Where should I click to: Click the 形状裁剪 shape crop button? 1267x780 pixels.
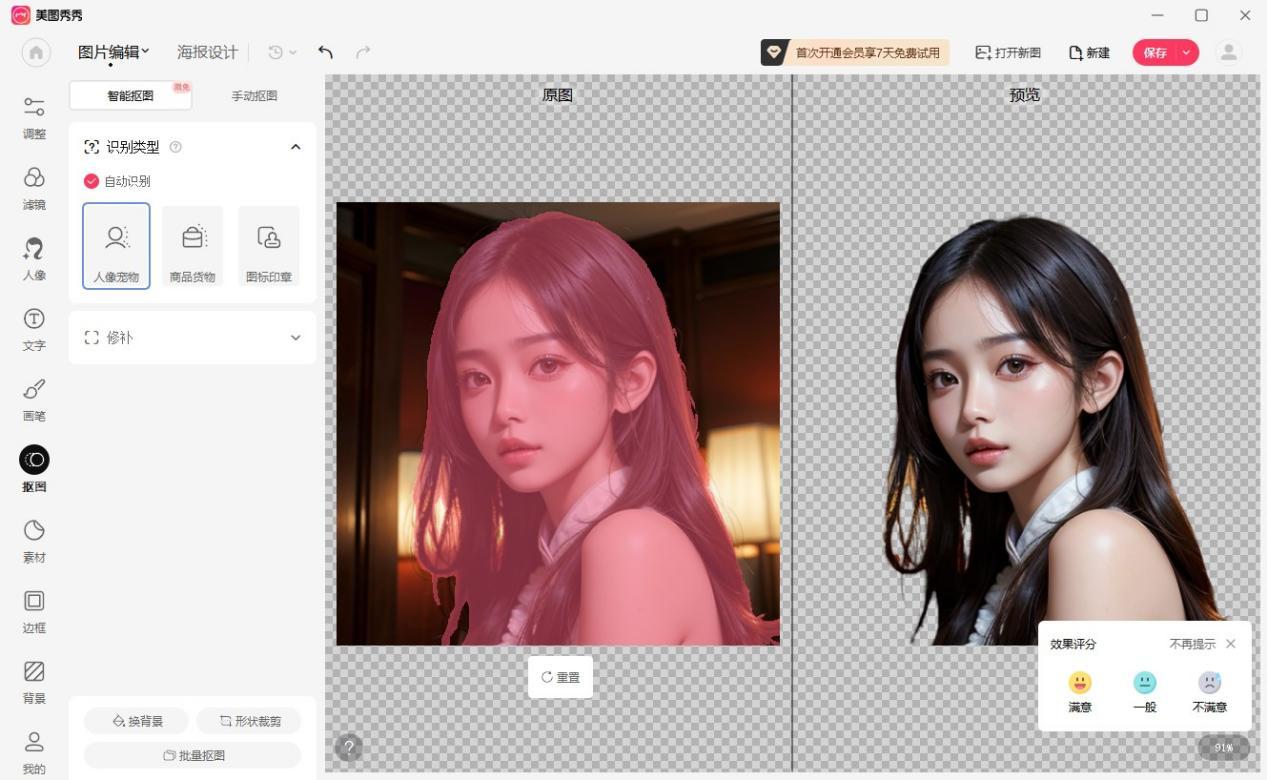249,721
